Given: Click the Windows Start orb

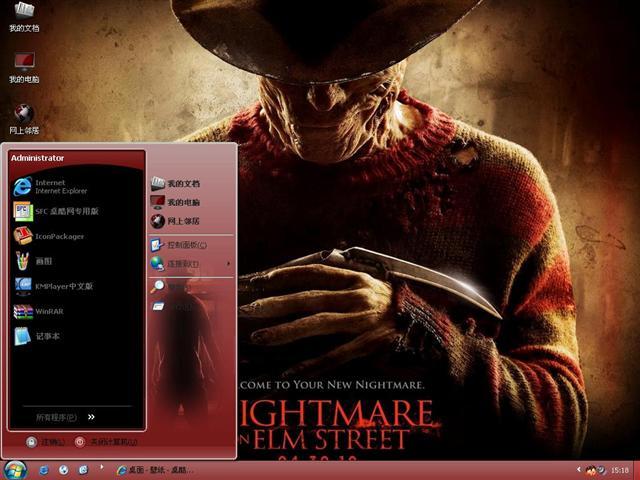Looking at the screenshot, I should coord(15,470).
